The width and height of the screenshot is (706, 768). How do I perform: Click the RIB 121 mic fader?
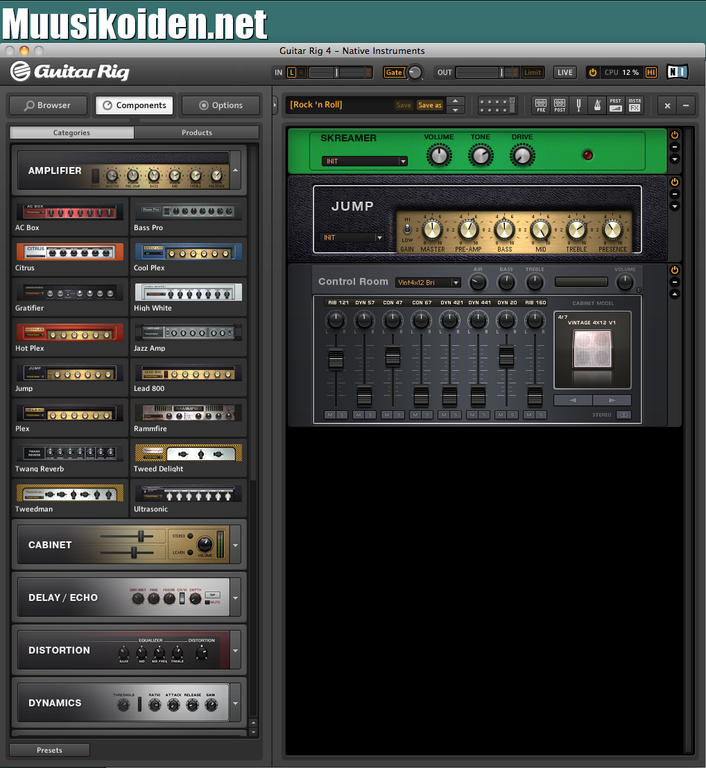[x=336, y=360]
